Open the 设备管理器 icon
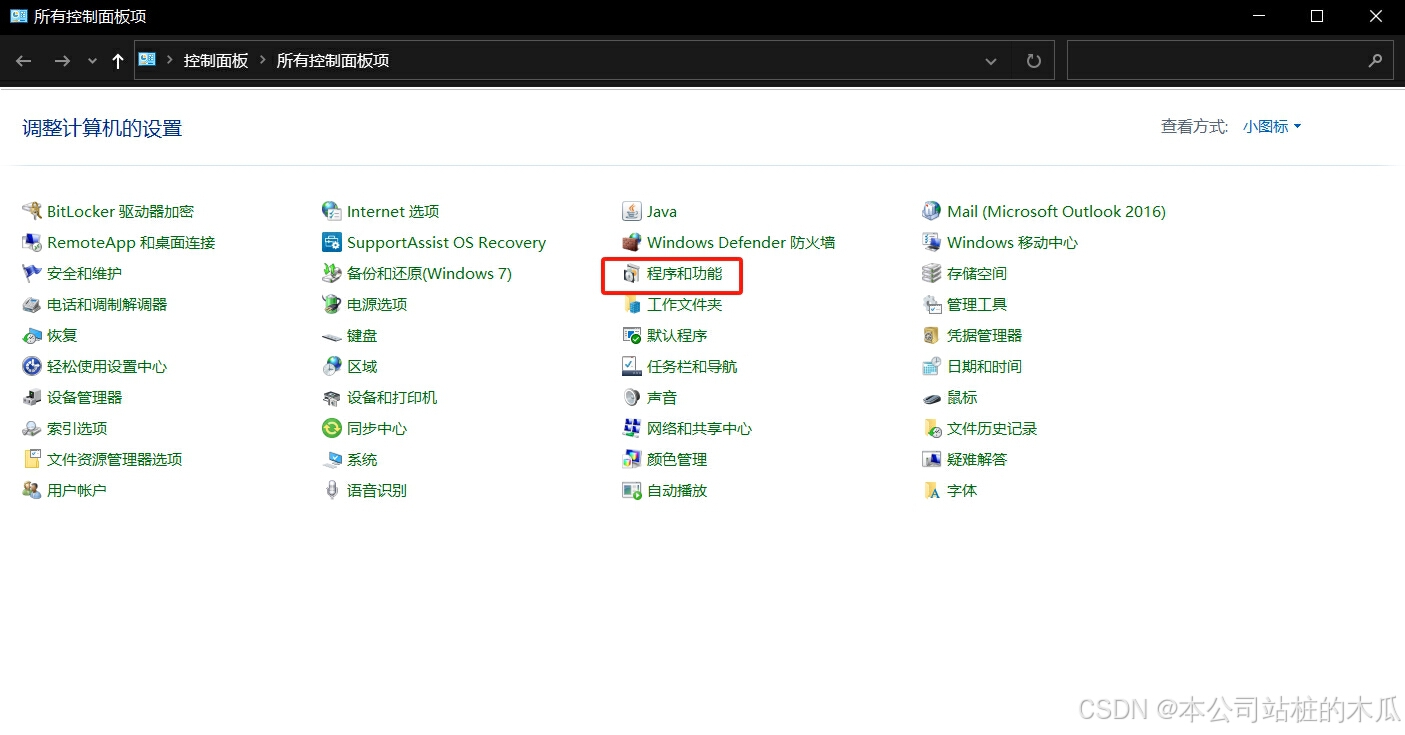This screenshot has width=1405, height=735. point(31,397)
